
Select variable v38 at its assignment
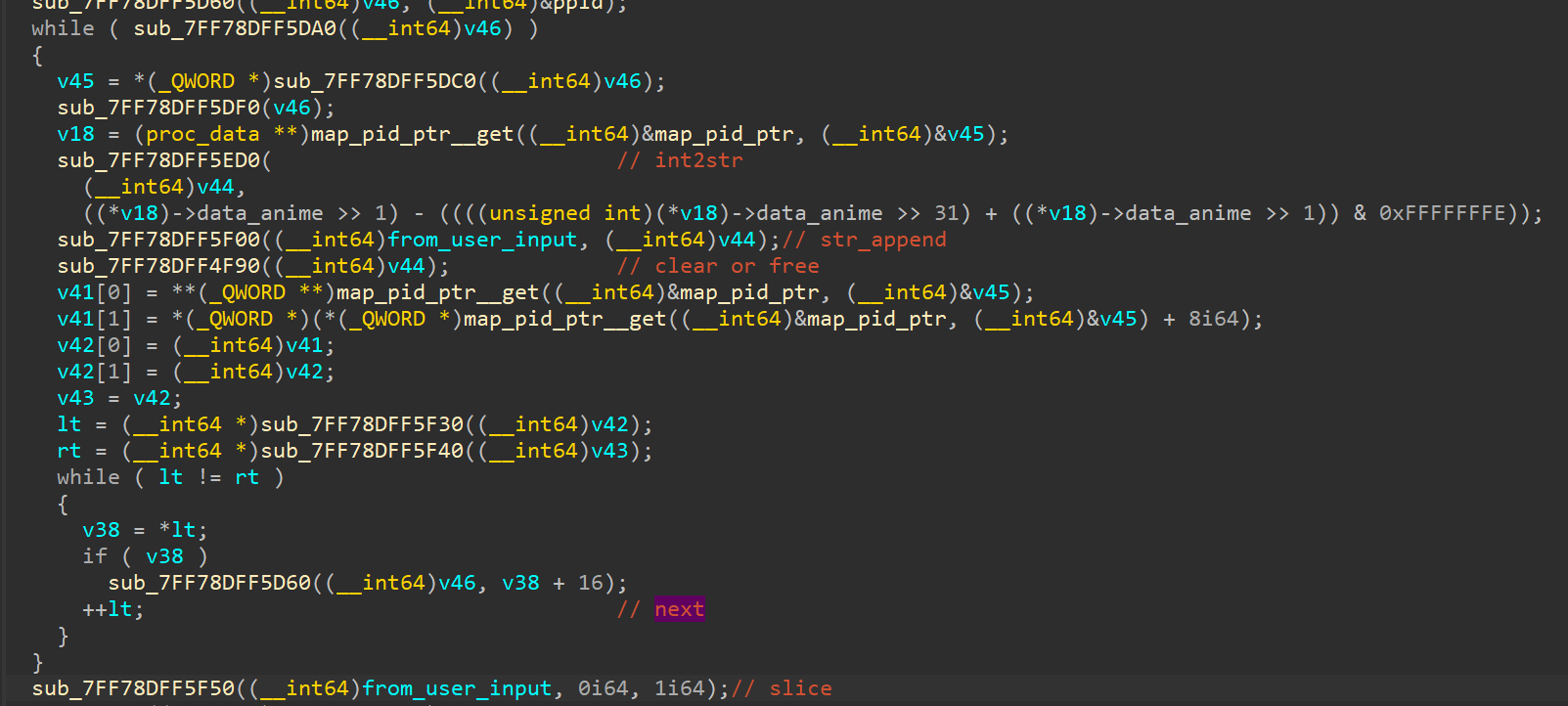[101, 530]
